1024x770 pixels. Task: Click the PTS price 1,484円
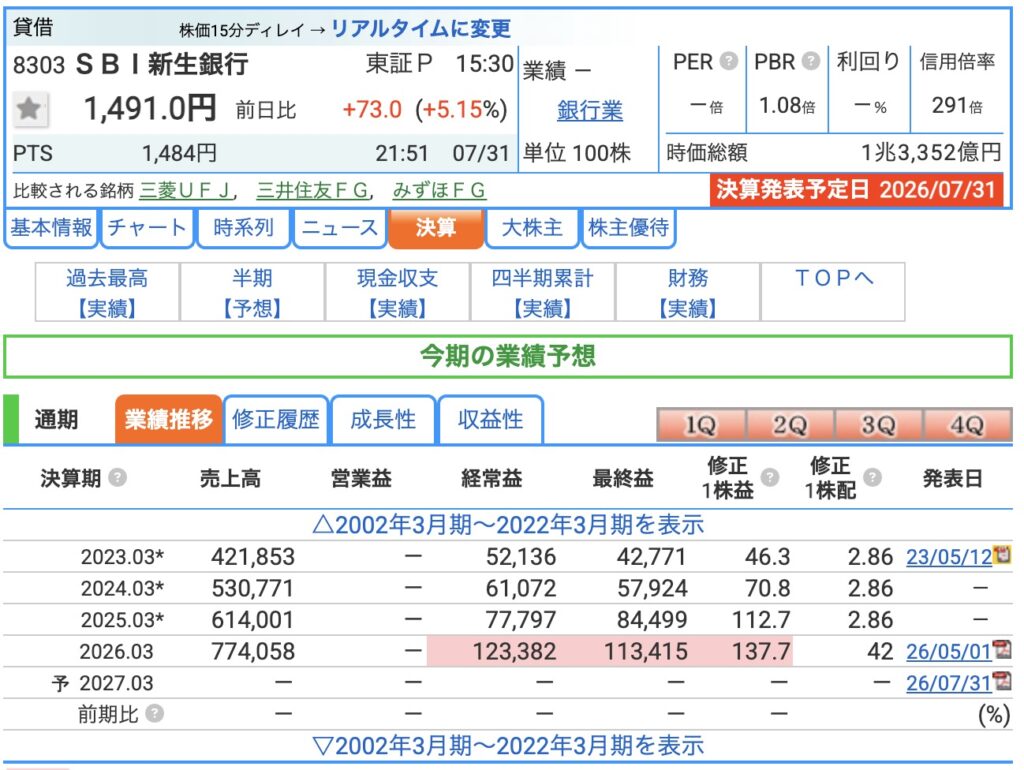[179, 153]
